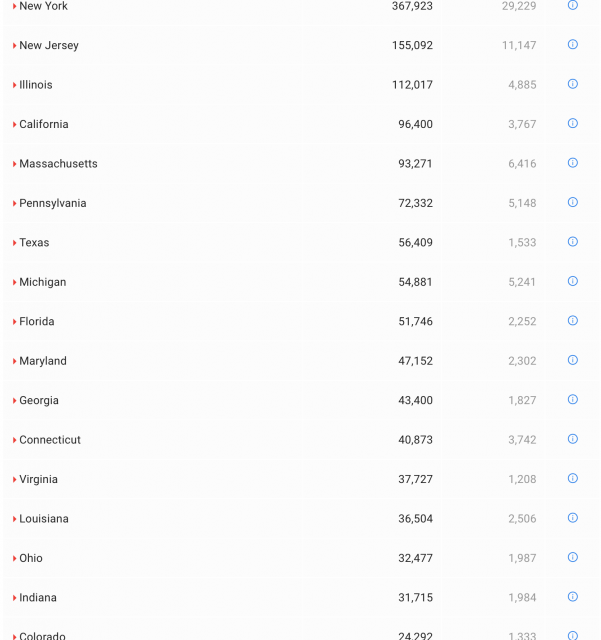Open info icon for New Jersey
Viewport: 601px width, 640px height.
[x=573, y=45]
